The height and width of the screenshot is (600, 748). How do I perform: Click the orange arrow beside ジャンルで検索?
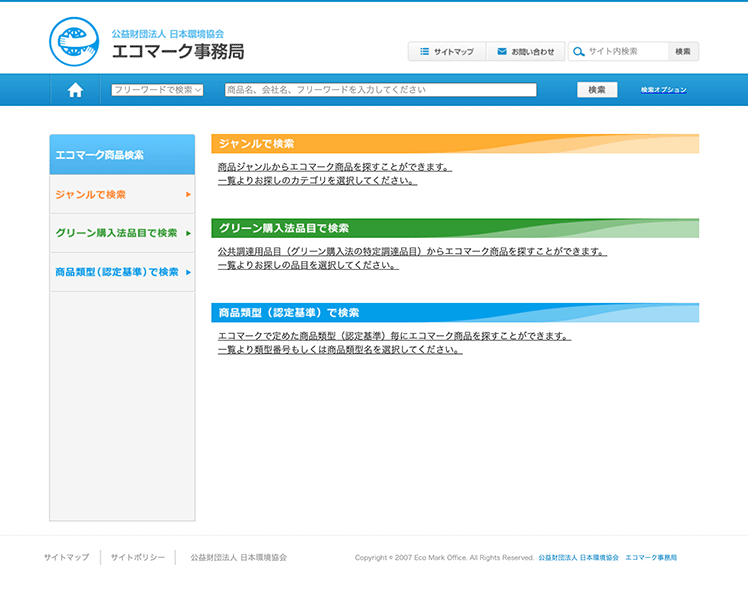[188, 194]
